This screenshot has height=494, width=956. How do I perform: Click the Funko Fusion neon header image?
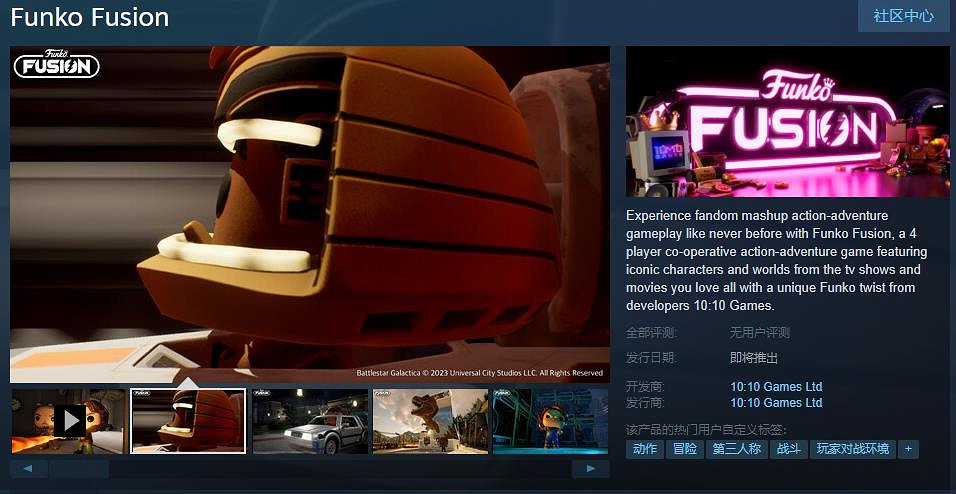(787, 121)
